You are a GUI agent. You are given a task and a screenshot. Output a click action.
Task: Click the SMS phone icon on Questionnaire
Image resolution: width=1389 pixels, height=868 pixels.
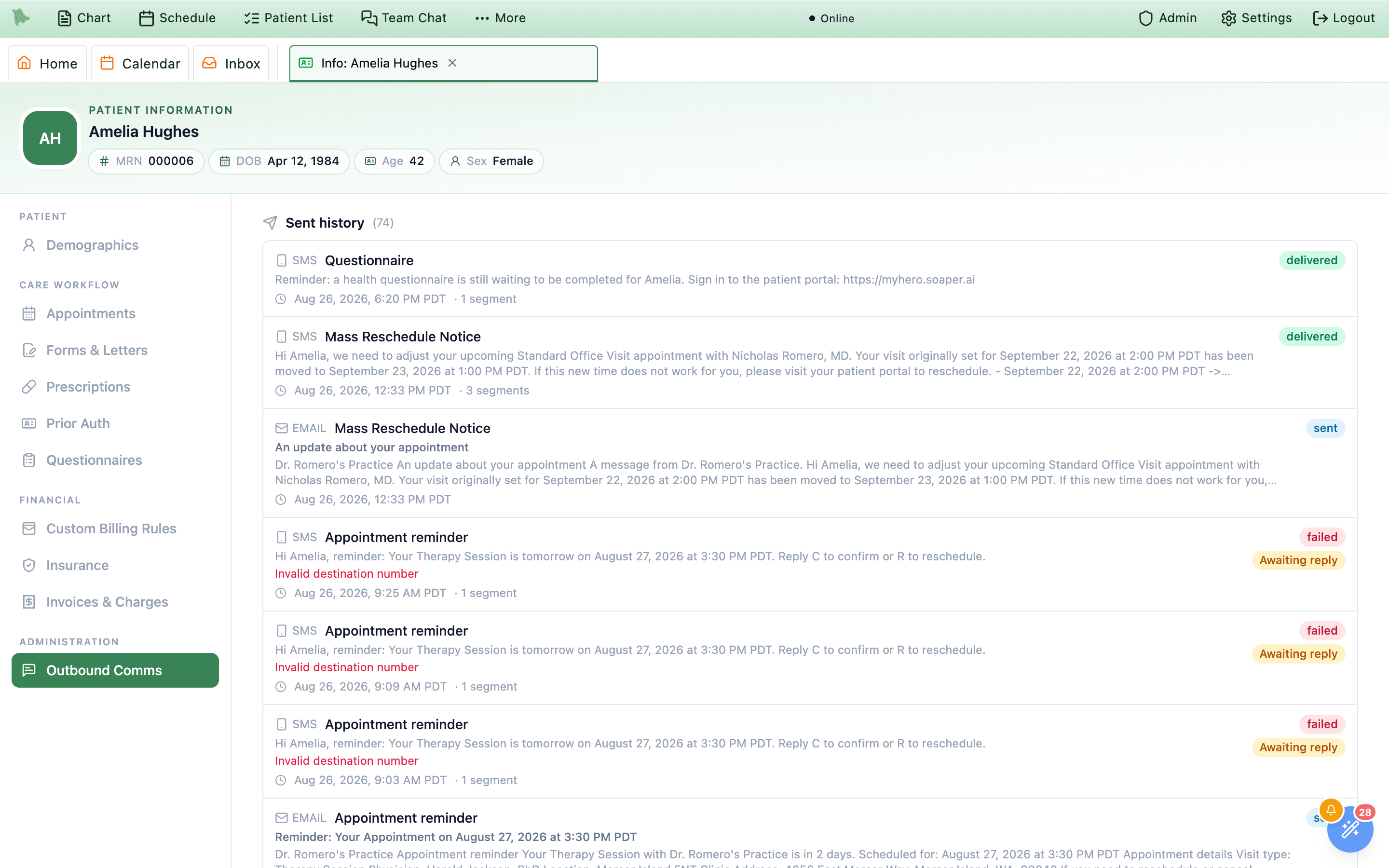281,260
